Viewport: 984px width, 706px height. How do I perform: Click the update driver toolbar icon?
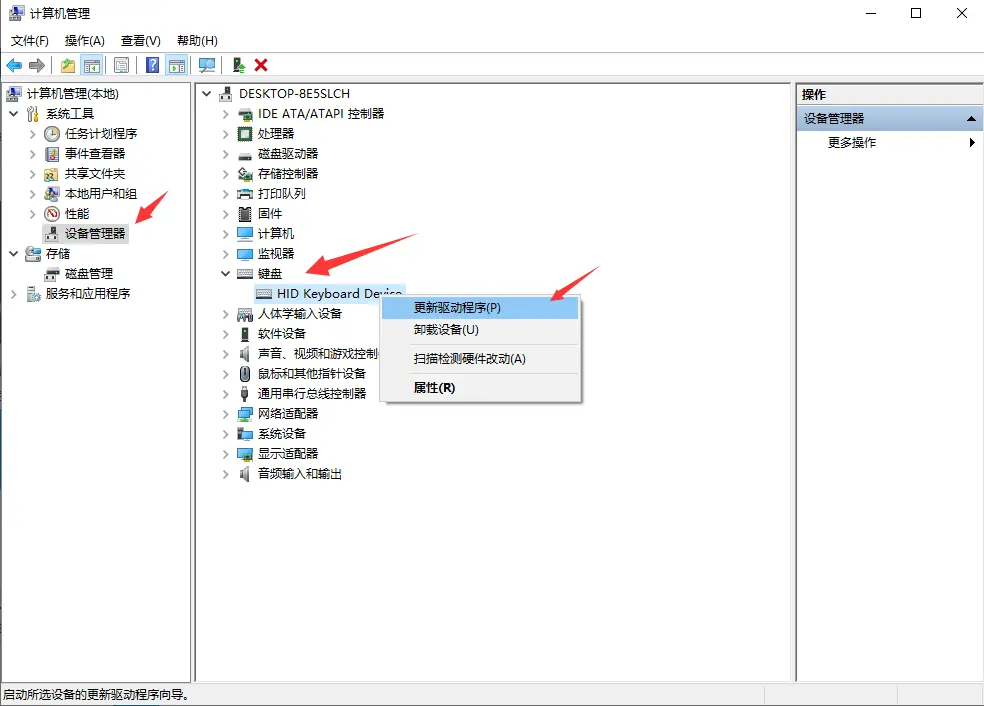coord(238,65)
